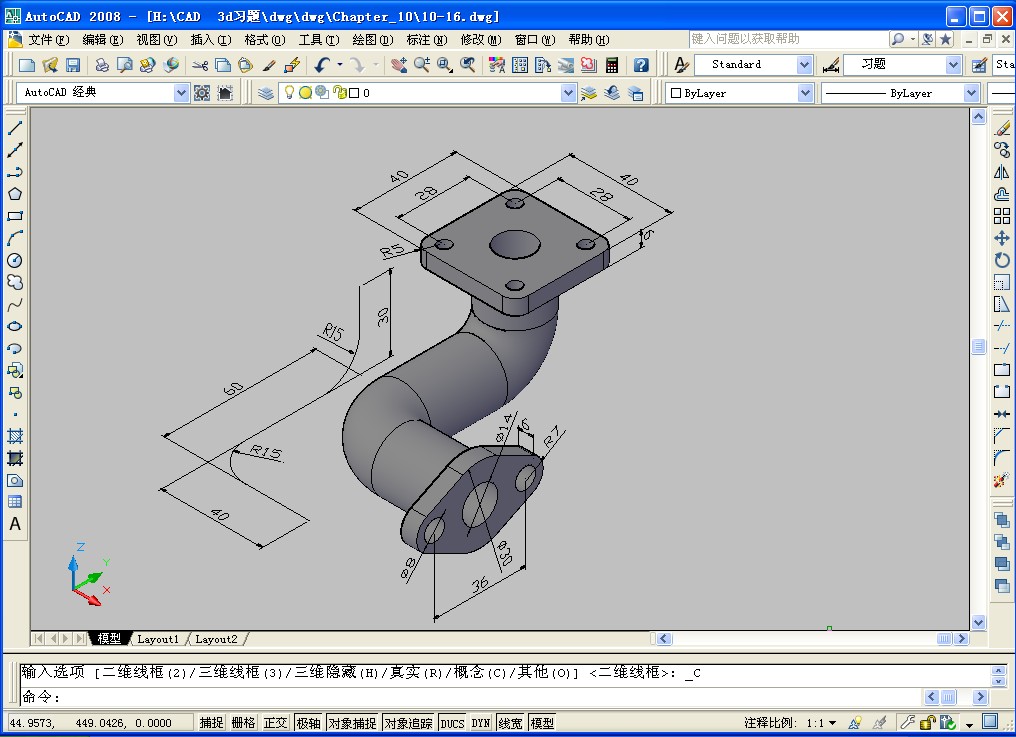Toggle 正交 ortho mode
This screenshot has height=737, width=1016.
click(275, 723)
